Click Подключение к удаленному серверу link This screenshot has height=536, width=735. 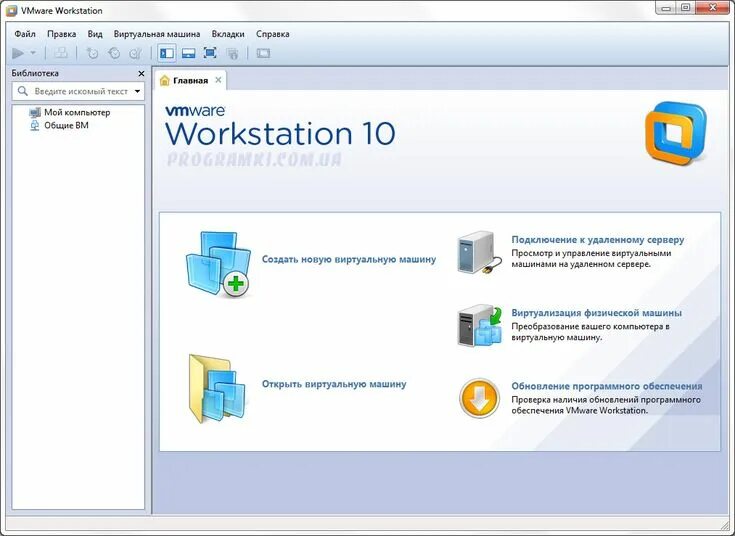598,240
